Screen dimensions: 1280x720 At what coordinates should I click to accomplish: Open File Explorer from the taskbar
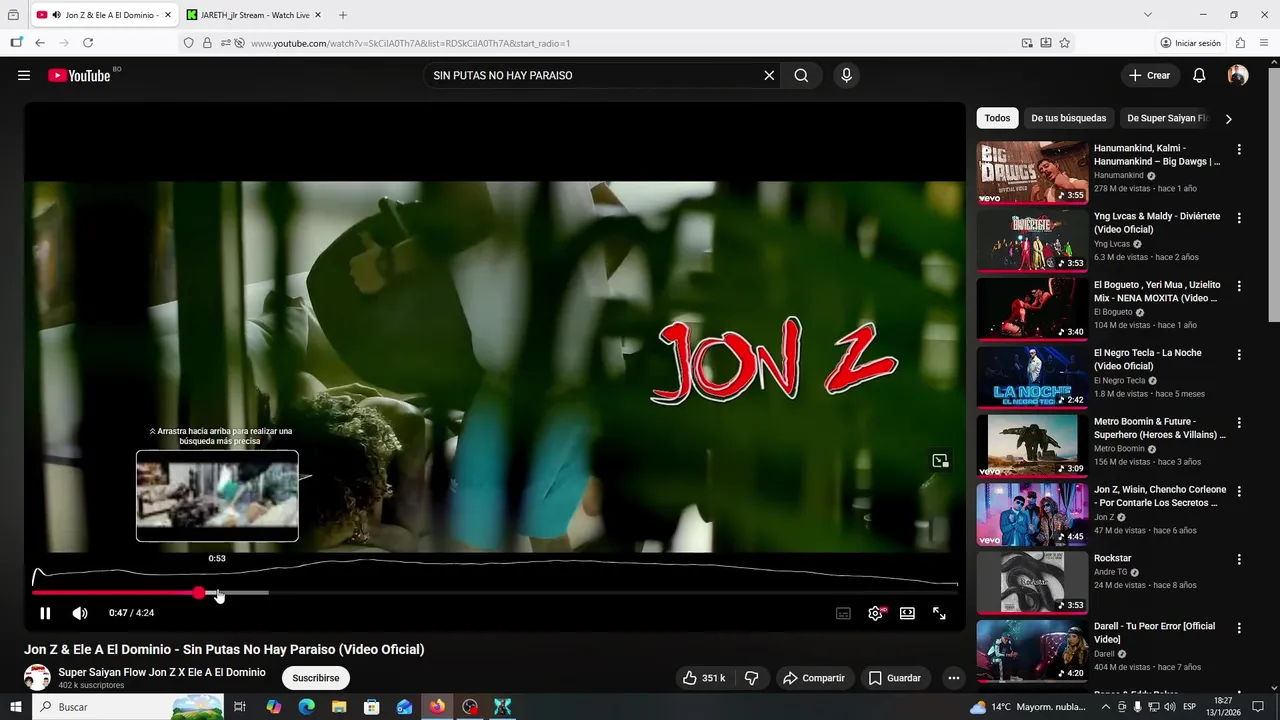(339, 707)
